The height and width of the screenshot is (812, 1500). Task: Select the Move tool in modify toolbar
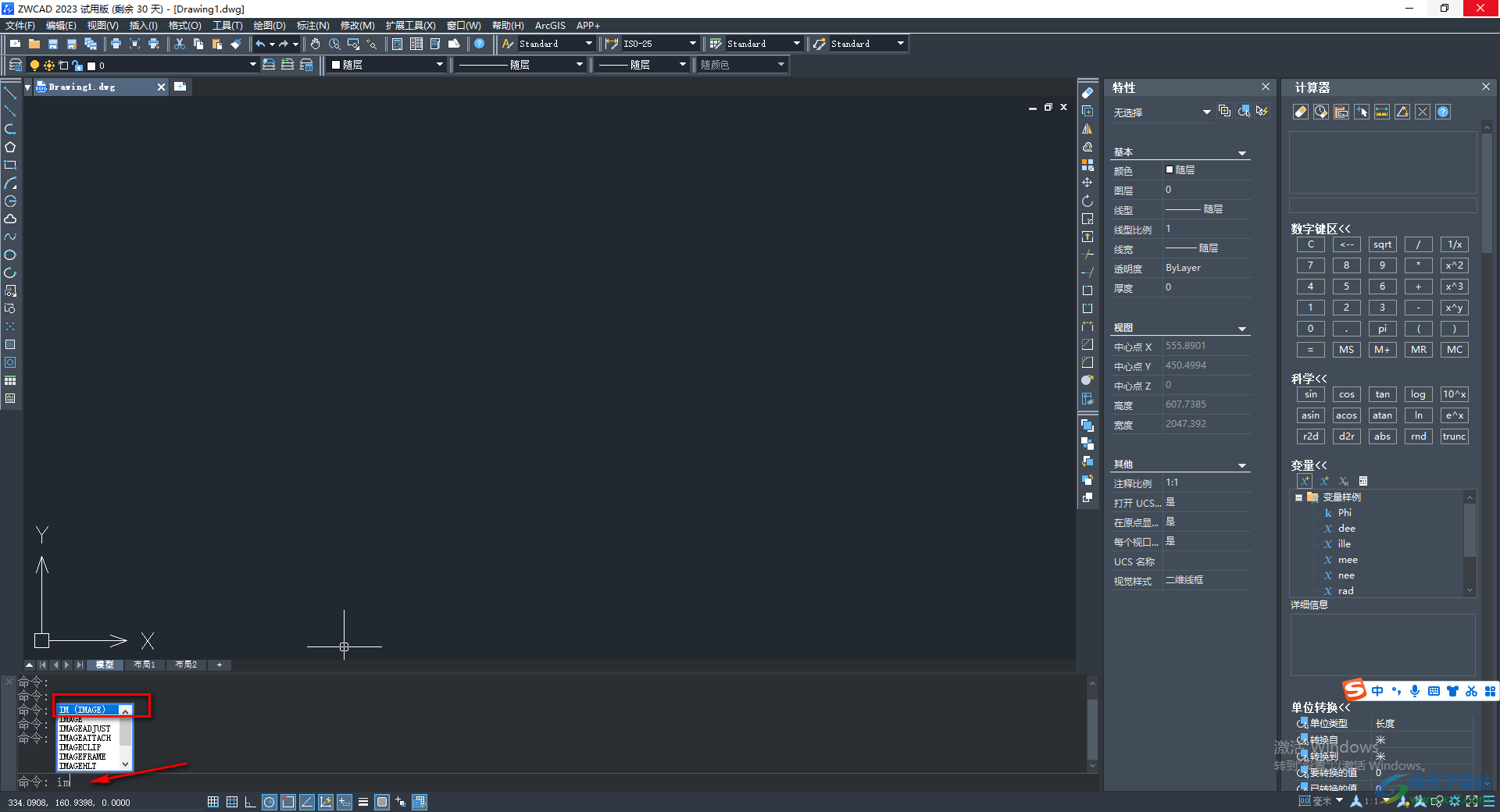(x=1087, y=183)
